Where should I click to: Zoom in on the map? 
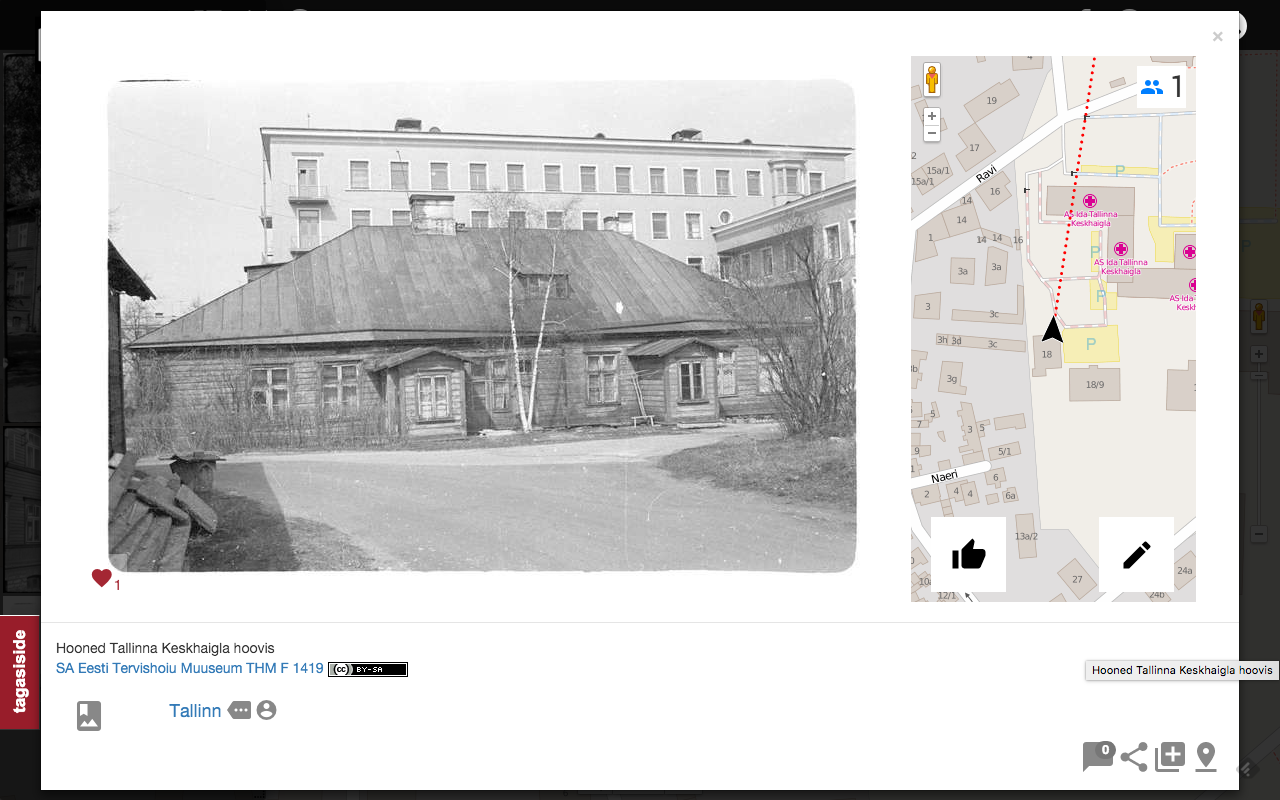coord(932,116)
